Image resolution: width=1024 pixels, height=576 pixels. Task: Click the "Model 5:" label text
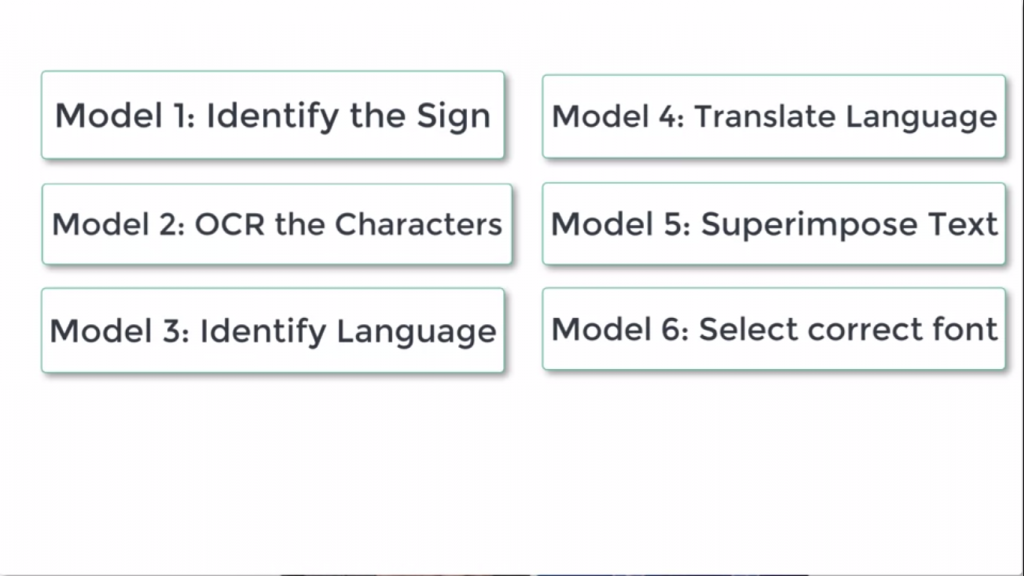620,224
